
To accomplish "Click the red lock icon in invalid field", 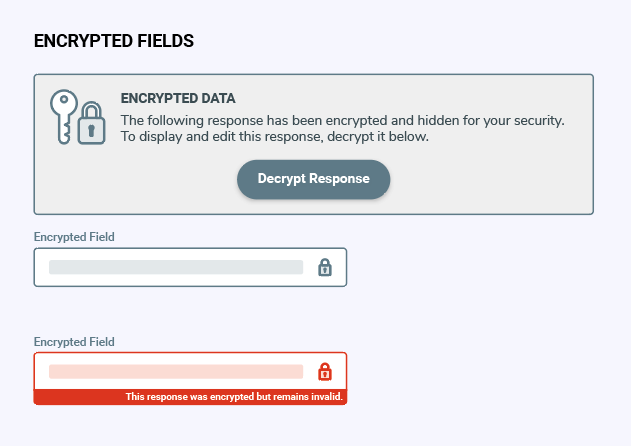I will click(x=325, y=372).
